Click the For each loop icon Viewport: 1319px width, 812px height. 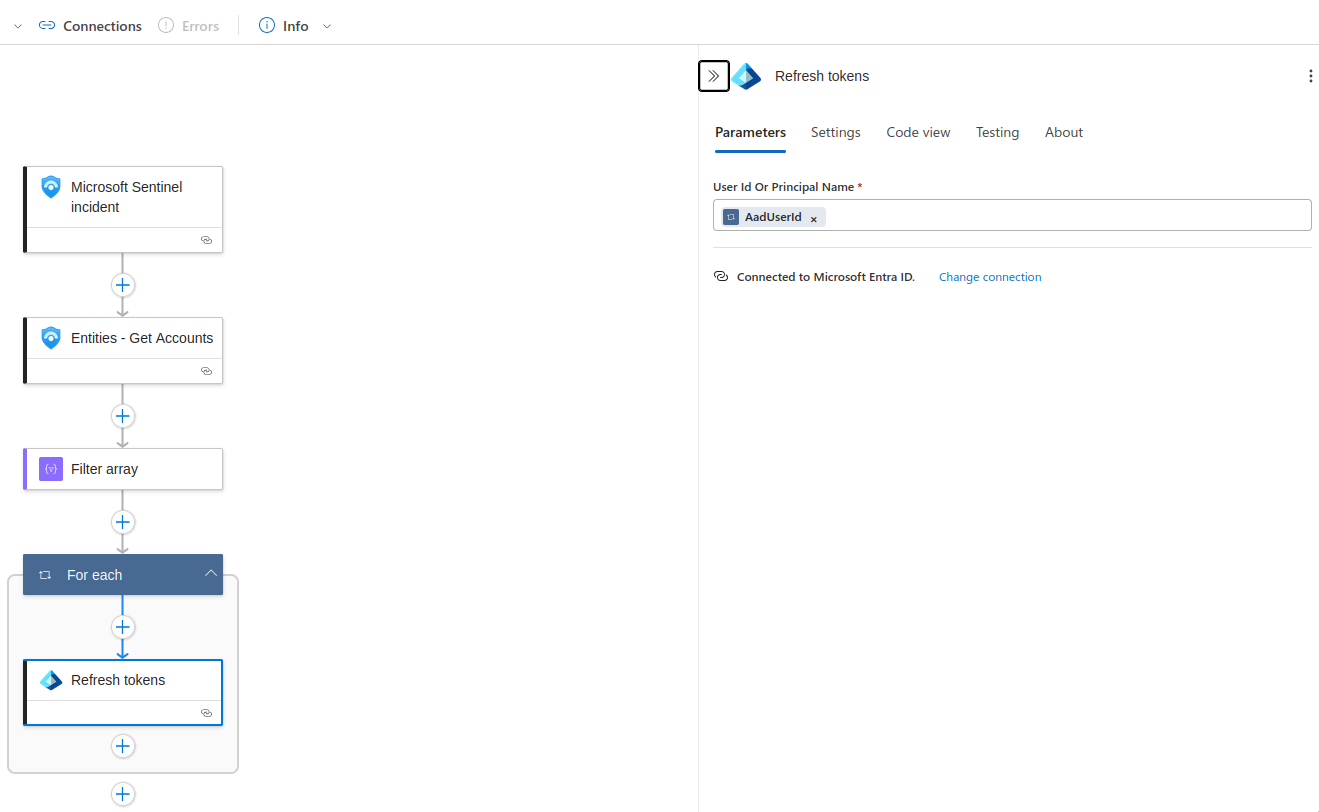pyautogui.click(x=45, y=575)
